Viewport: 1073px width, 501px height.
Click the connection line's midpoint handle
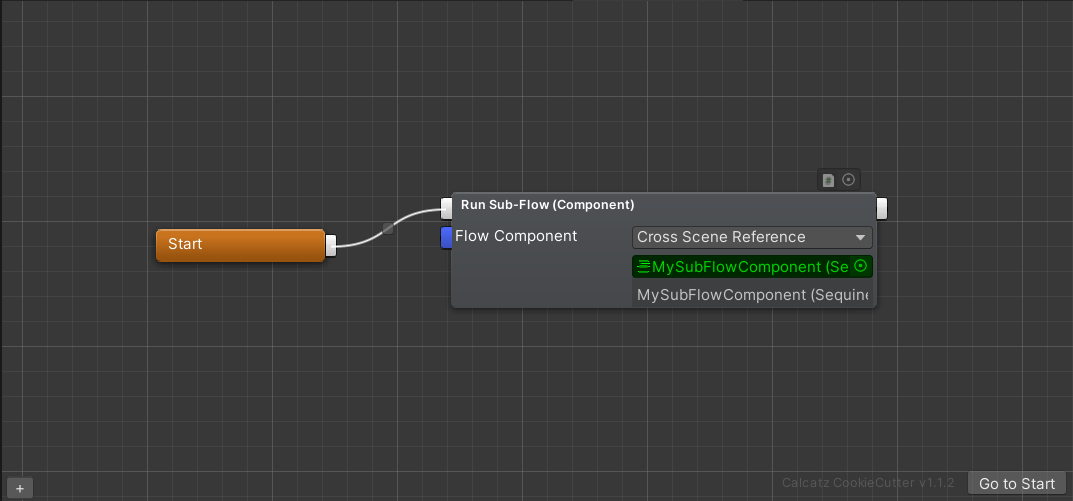pyautogui.click(x=388, y=229)
